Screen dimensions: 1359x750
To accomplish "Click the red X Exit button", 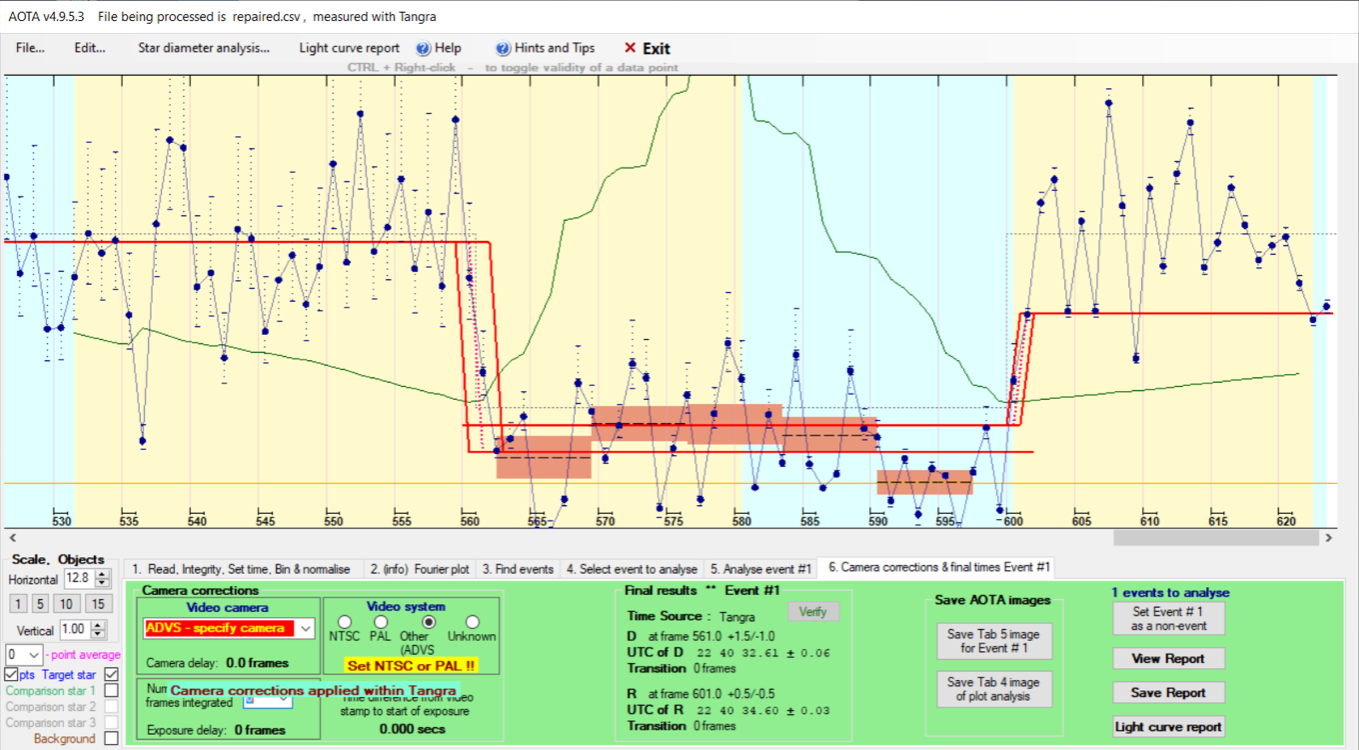I will pos(646,48).
